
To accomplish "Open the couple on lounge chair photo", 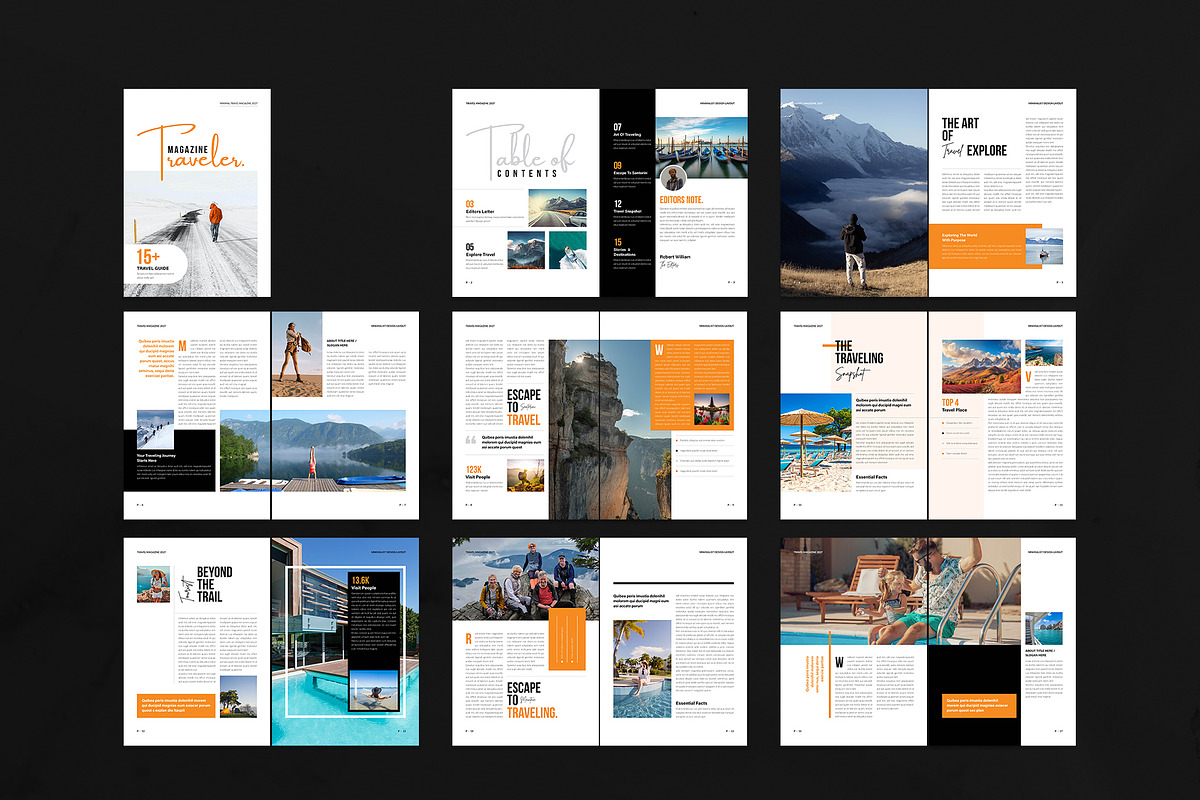I will point(900,591).
